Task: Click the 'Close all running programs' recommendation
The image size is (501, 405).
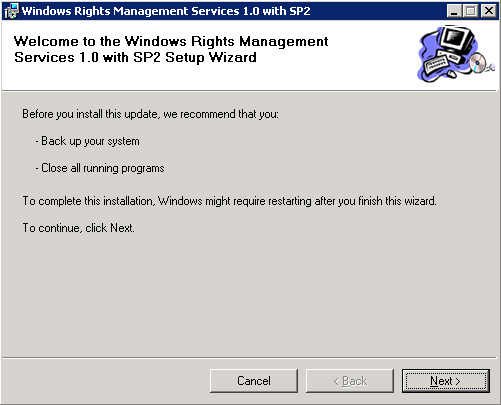Action: pos(100,168)
